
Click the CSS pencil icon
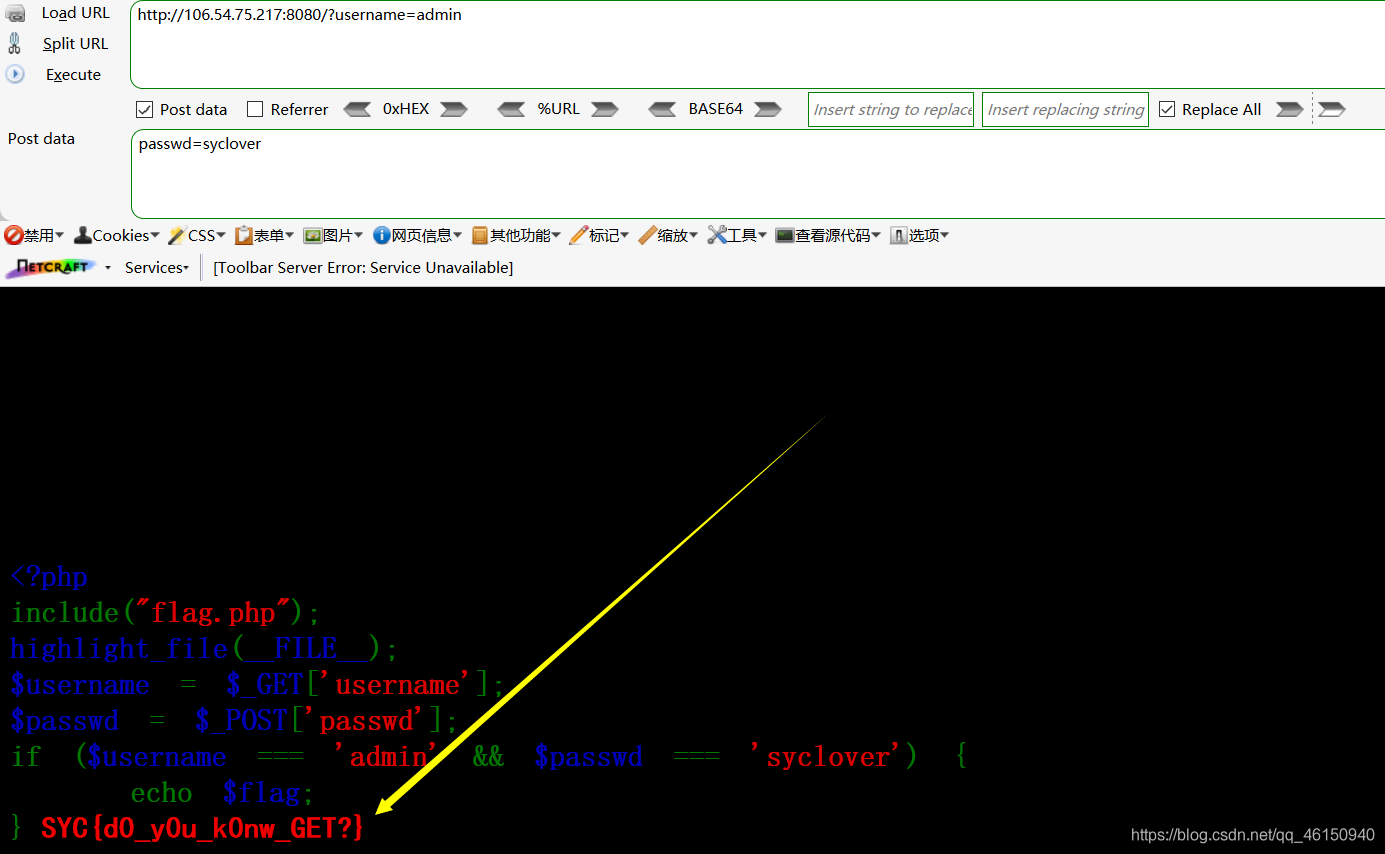177,235
